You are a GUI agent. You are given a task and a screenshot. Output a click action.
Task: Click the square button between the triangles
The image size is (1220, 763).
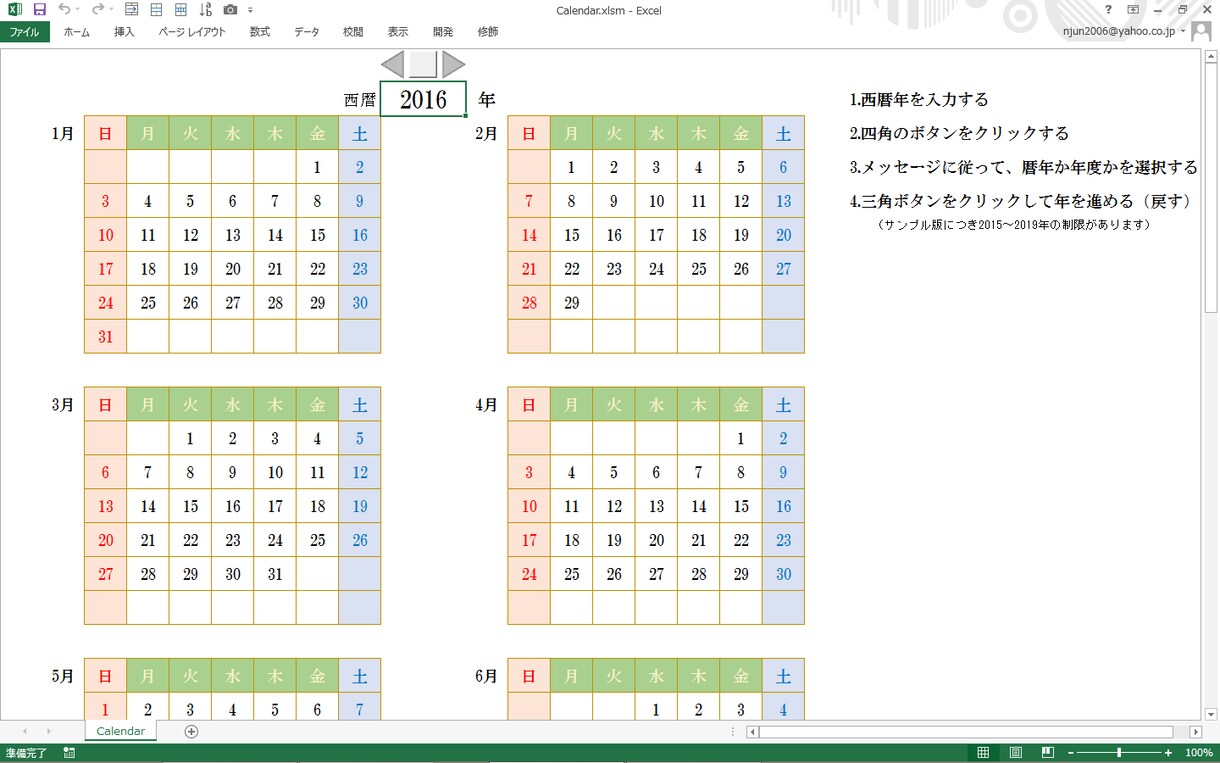(423, 64)
